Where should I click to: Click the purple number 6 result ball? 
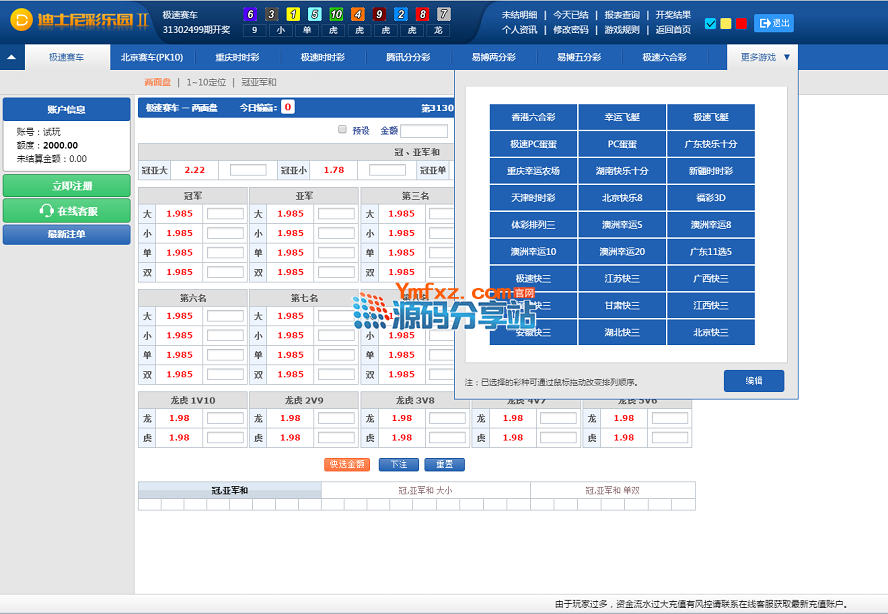[x=250, y=15]
